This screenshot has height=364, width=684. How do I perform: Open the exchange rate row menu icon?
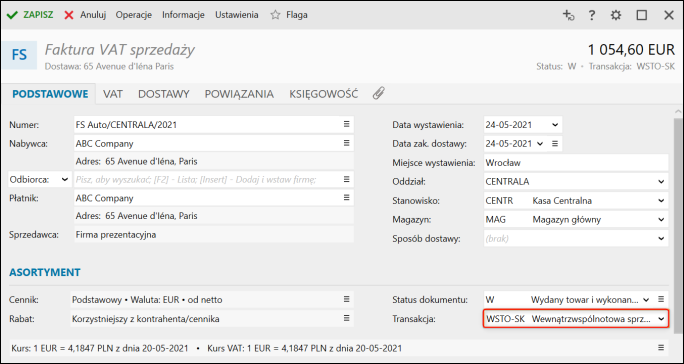click(661, 348)
